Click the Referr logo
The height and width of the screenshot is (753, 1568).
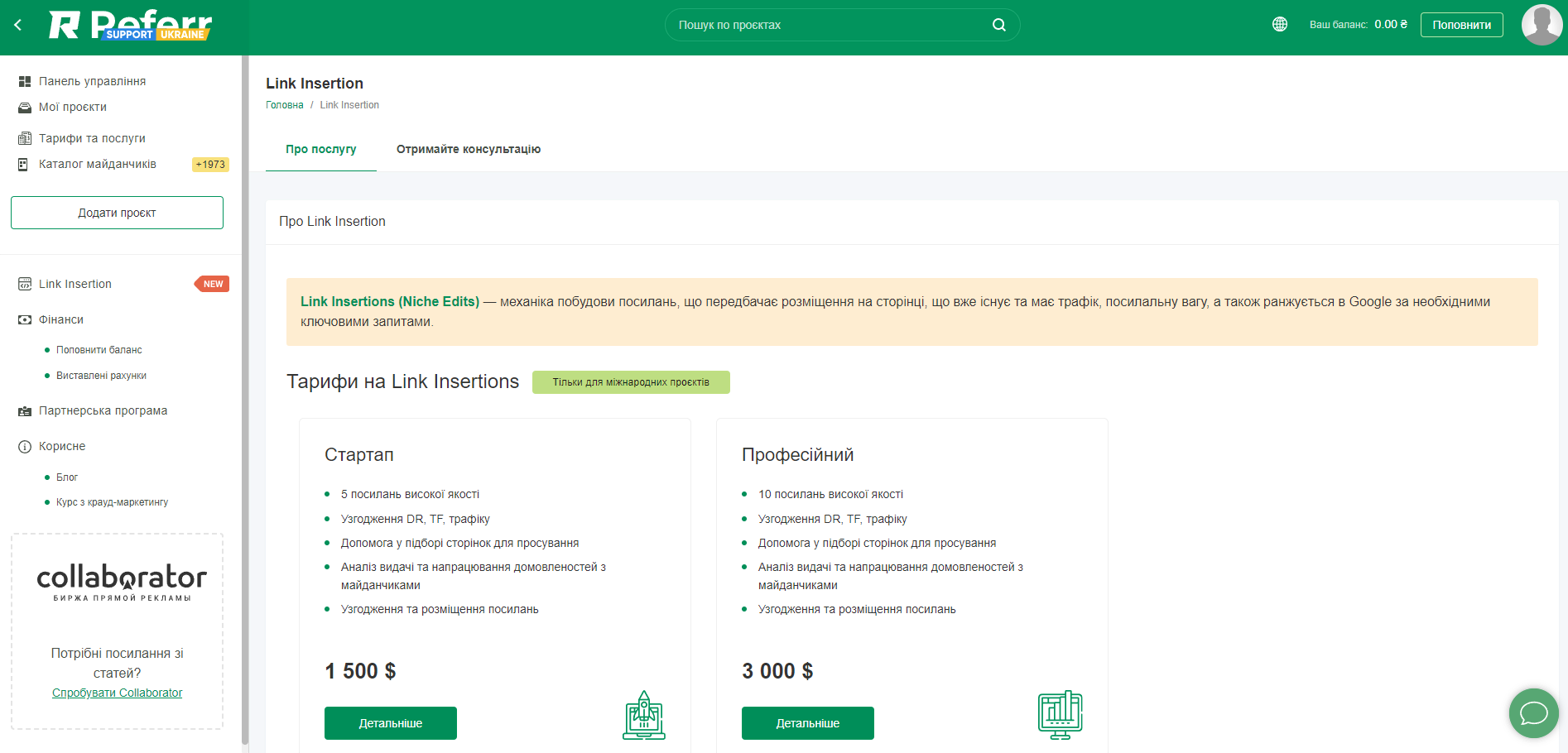coord(130,26)
